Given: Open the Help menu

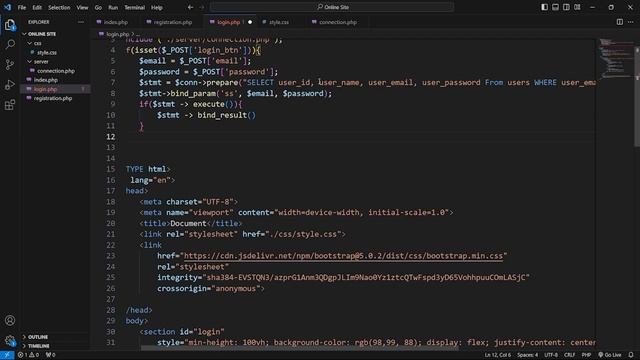Looking at the screenshot, I should (x=157, y=7).
